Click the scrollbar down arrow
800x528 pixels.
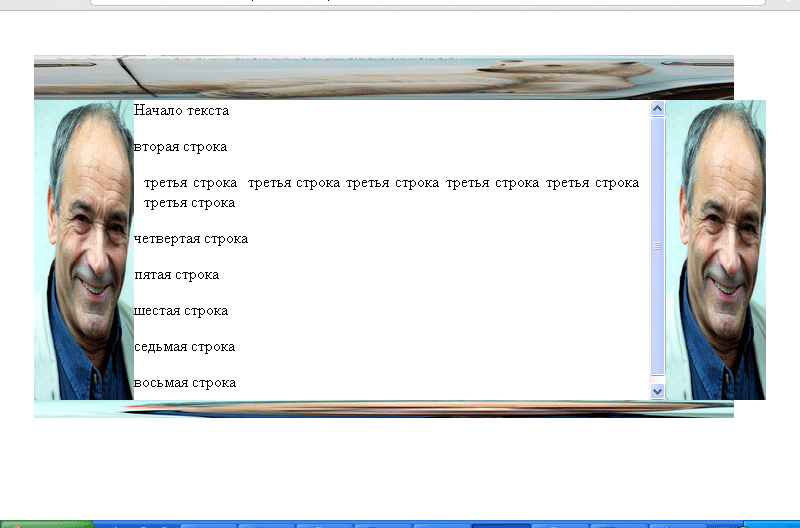coord(657,391)
